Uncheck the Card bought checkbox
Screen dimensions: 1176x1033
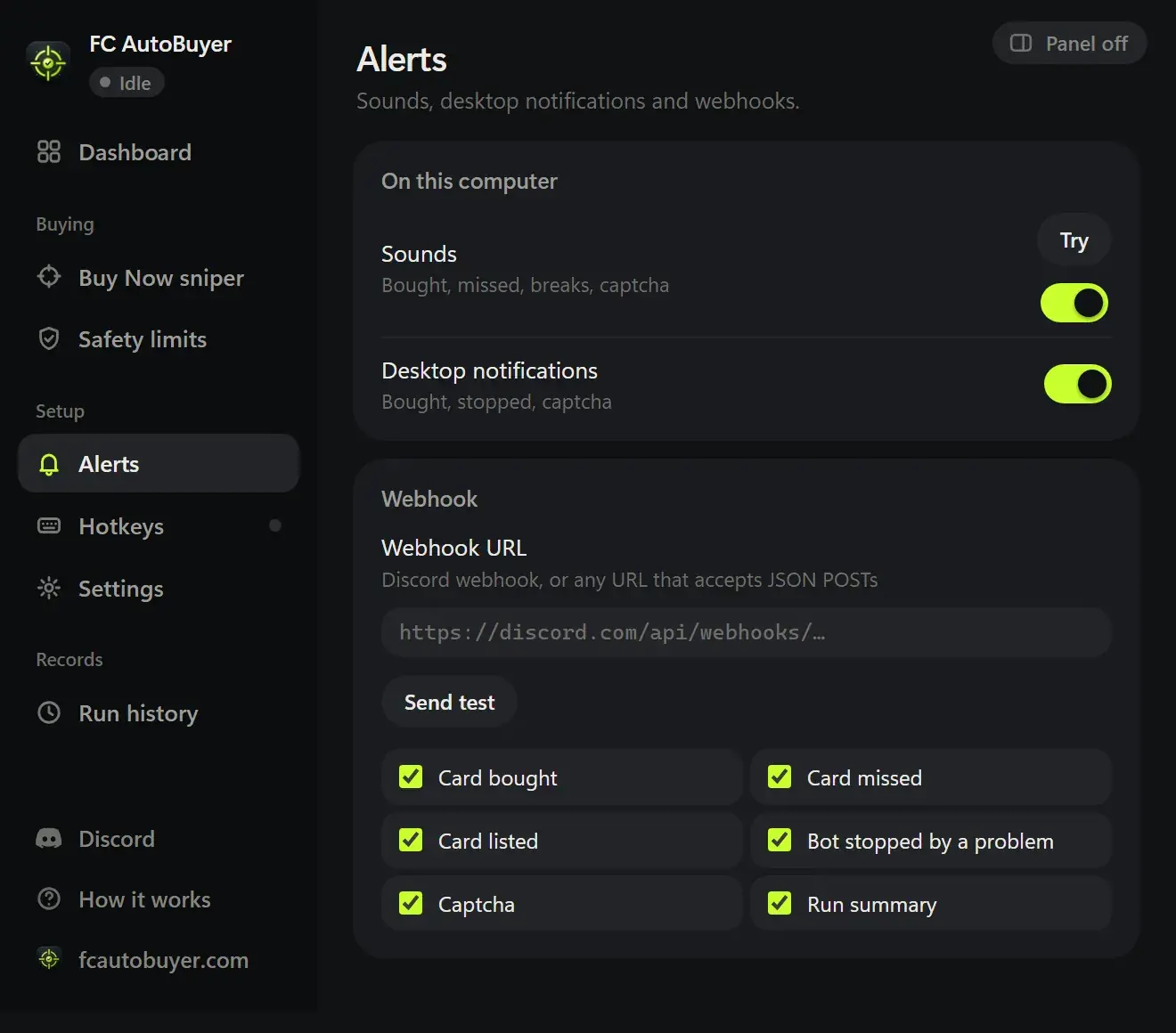point(411,777)
